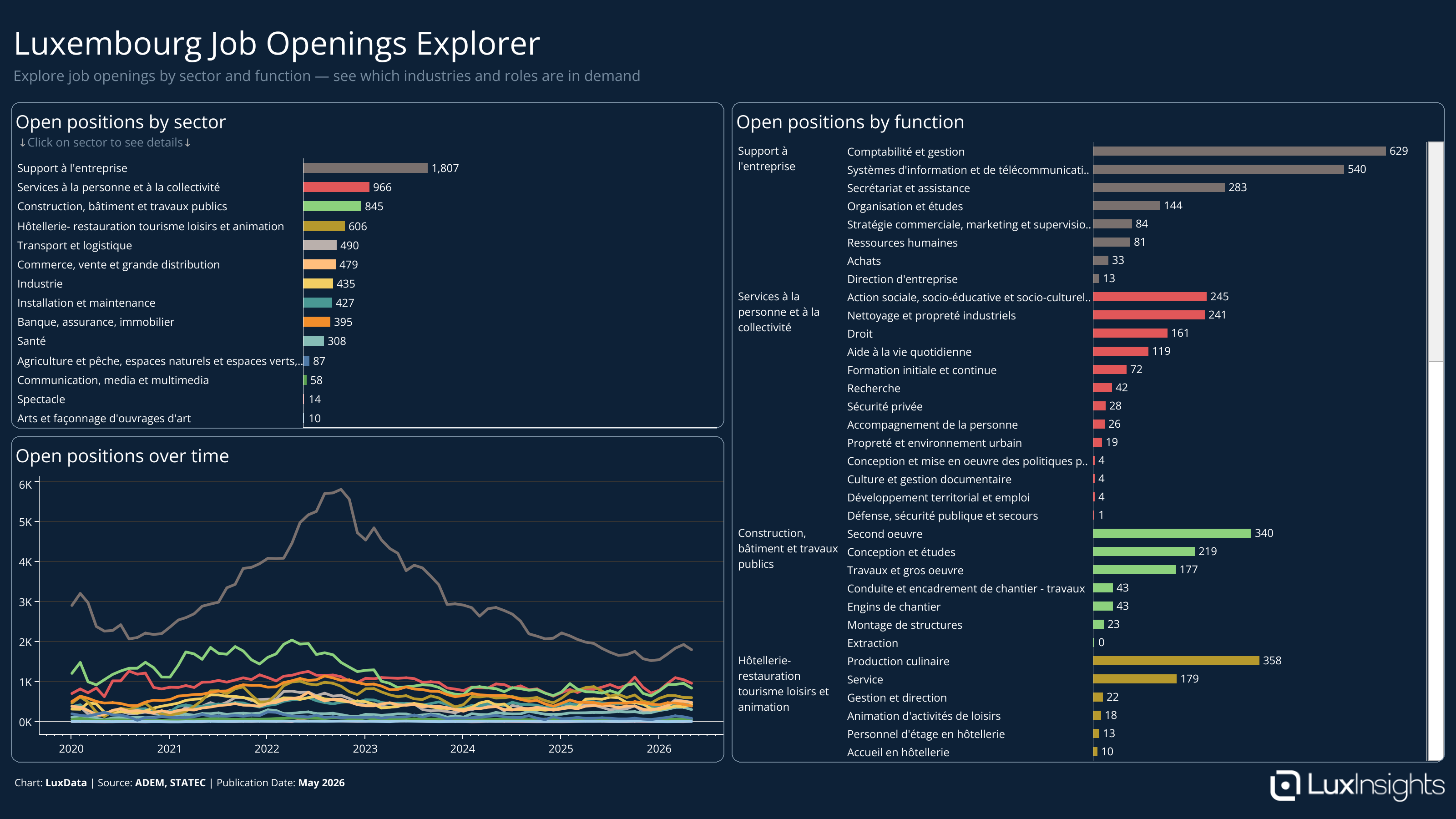
Task: Select the Production culinaire bar
Action: tap(1176, 661)
